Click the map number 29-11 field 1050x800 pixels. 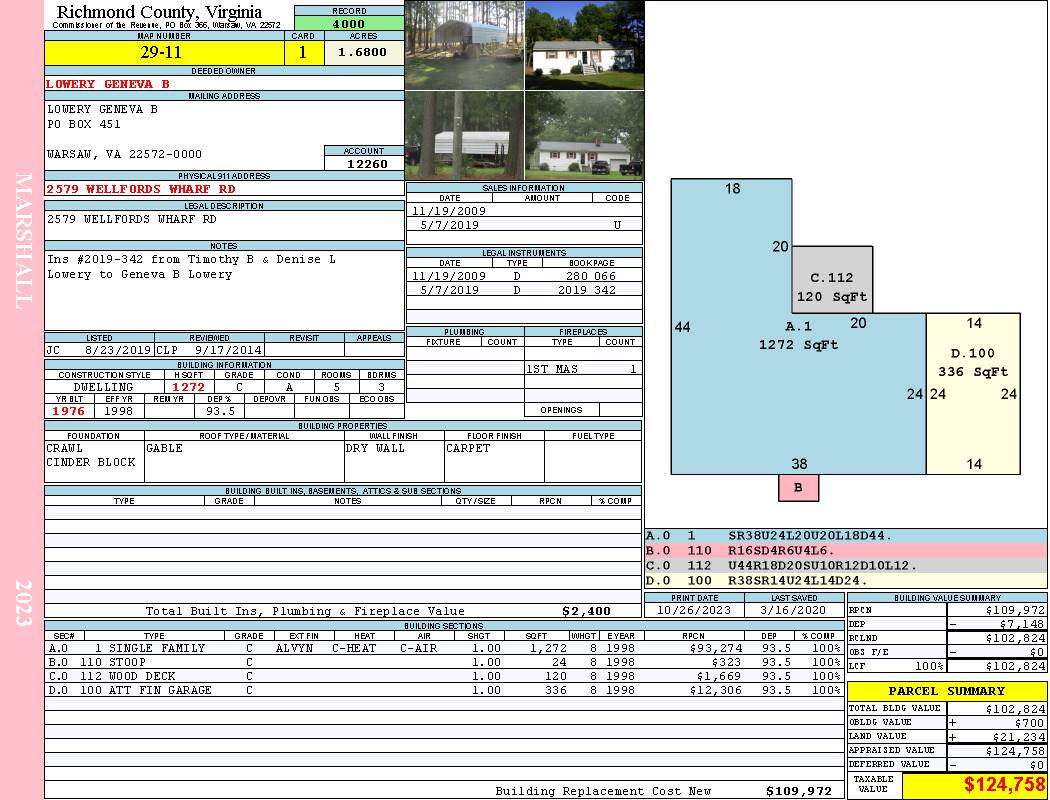click(x=164, y=52)
